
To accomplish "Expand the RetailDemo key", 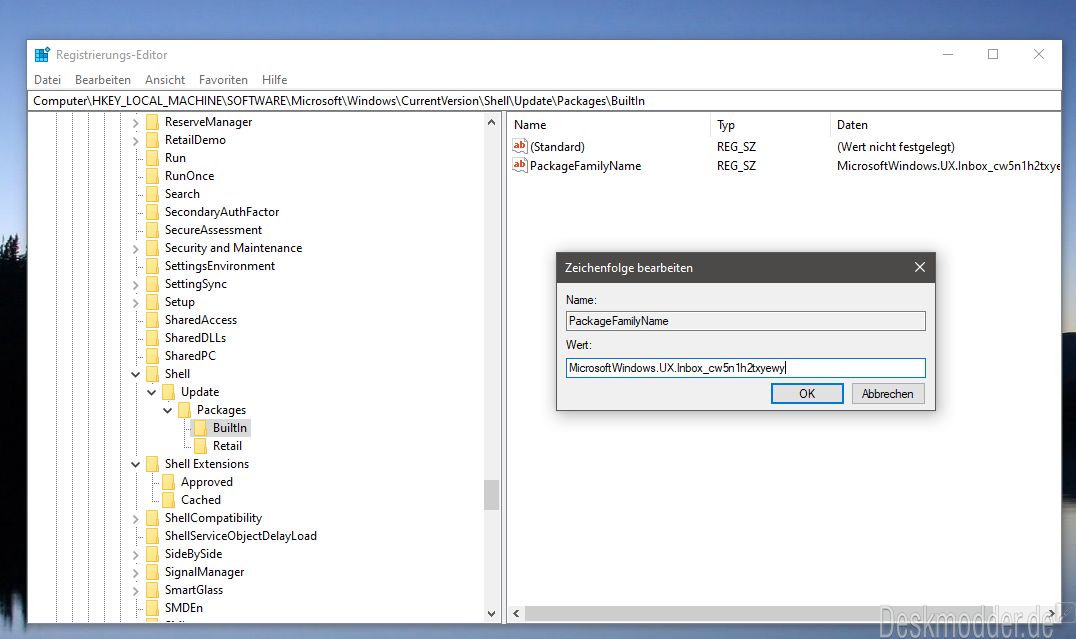I will tap(135, 141).
